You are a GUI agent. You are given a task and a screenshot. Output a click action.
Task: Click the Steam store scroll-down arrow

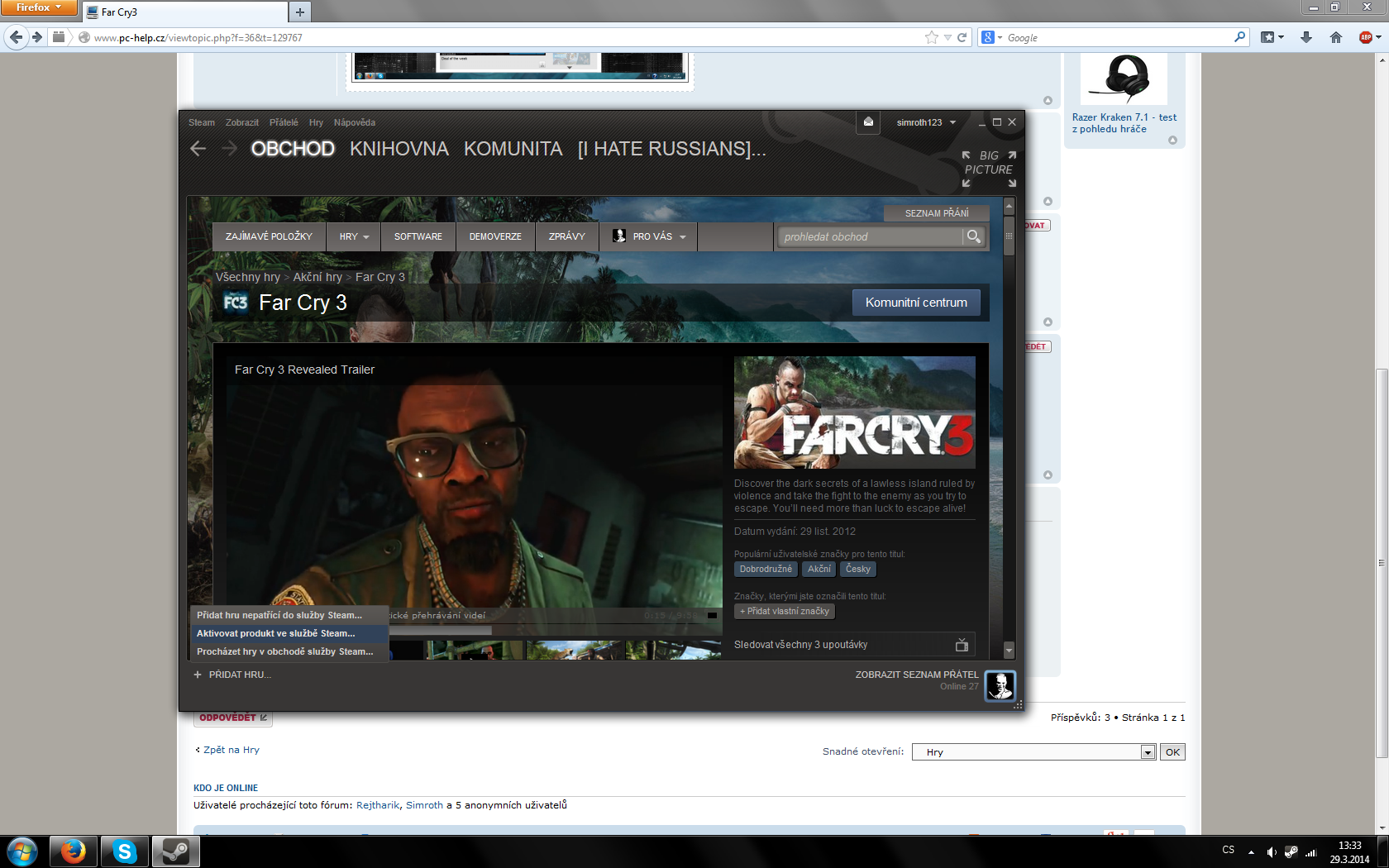(x=1009, y=651)
